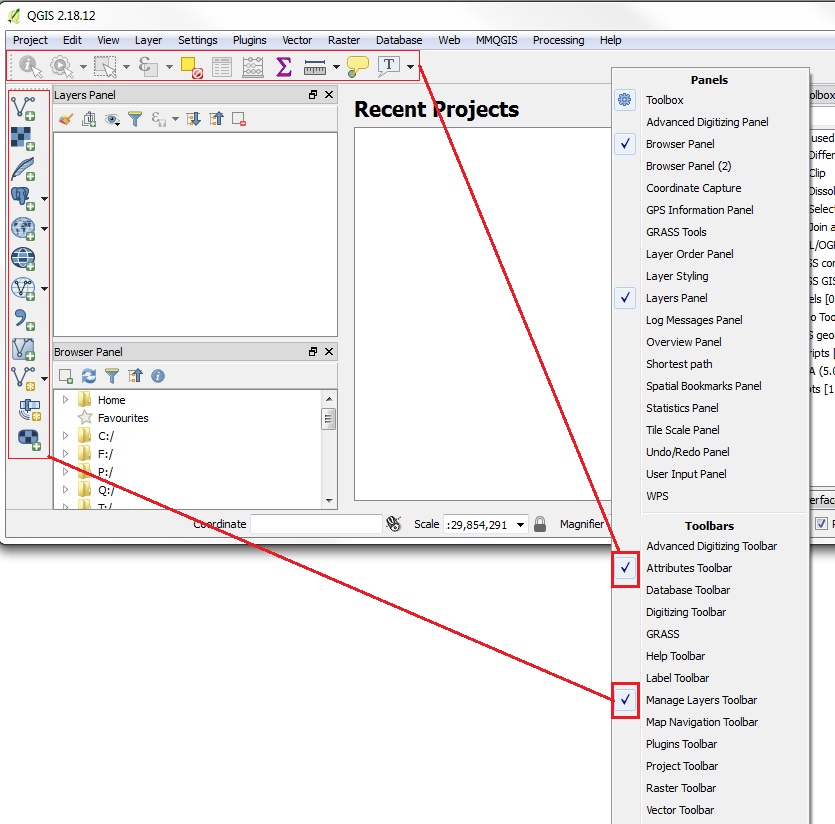Toggle extents display next to Coordinate field
The image size is (835, 824).
point(394,524)
